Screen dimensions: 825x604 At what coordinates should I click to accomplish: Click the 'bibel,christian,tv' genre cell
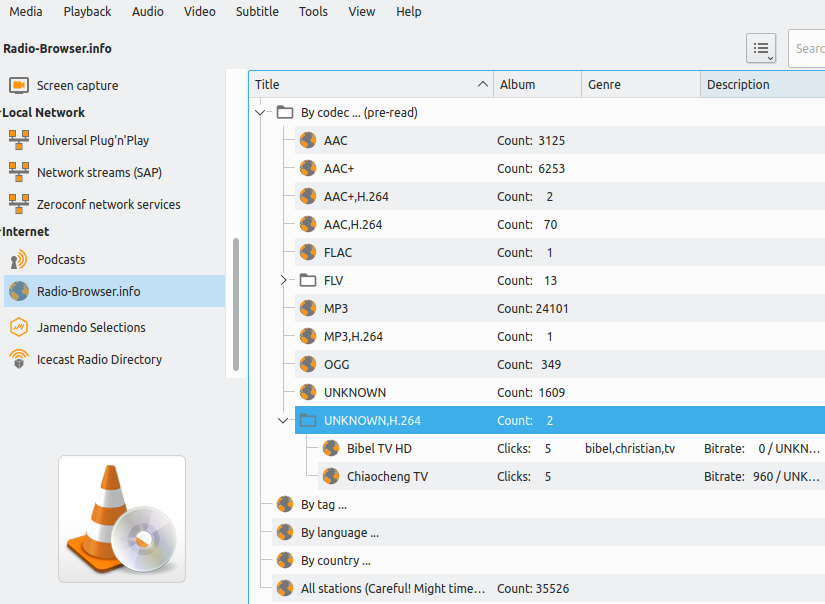click(x=630, y=448)
